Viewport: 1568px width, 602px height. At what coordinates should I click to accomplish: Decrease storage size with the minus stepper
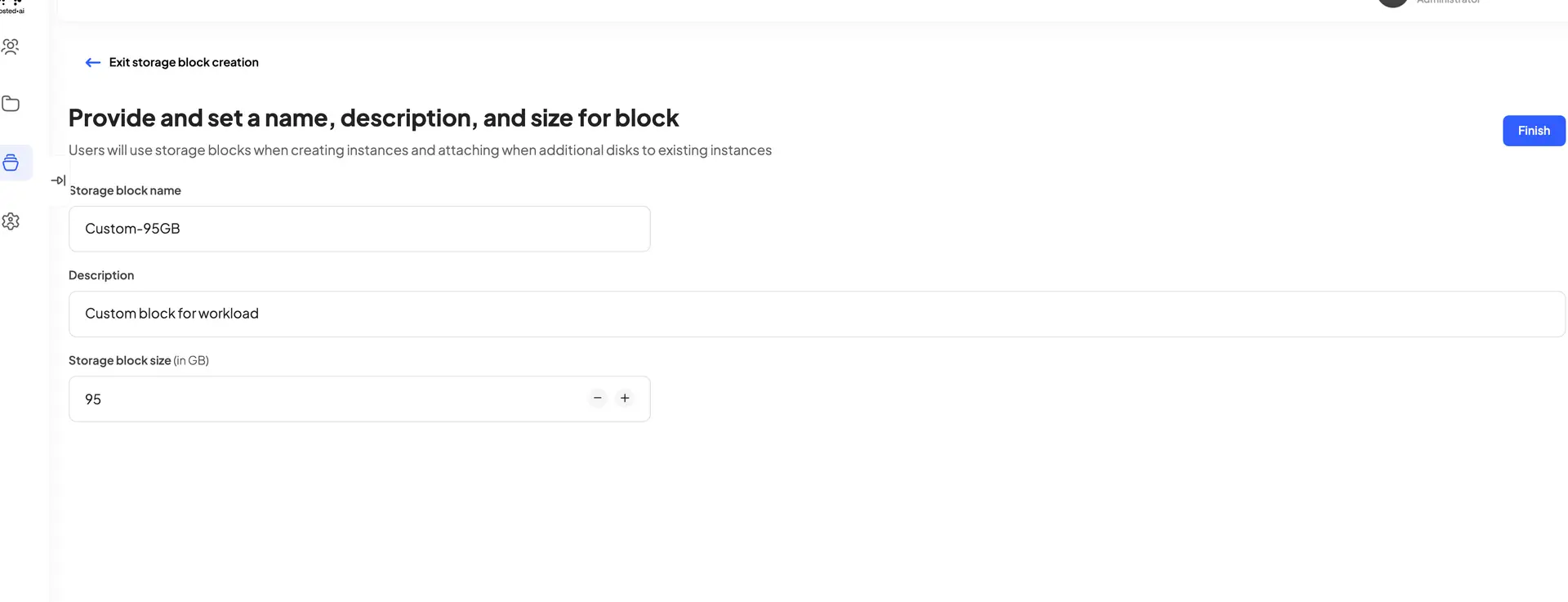[x=597, y=398]
